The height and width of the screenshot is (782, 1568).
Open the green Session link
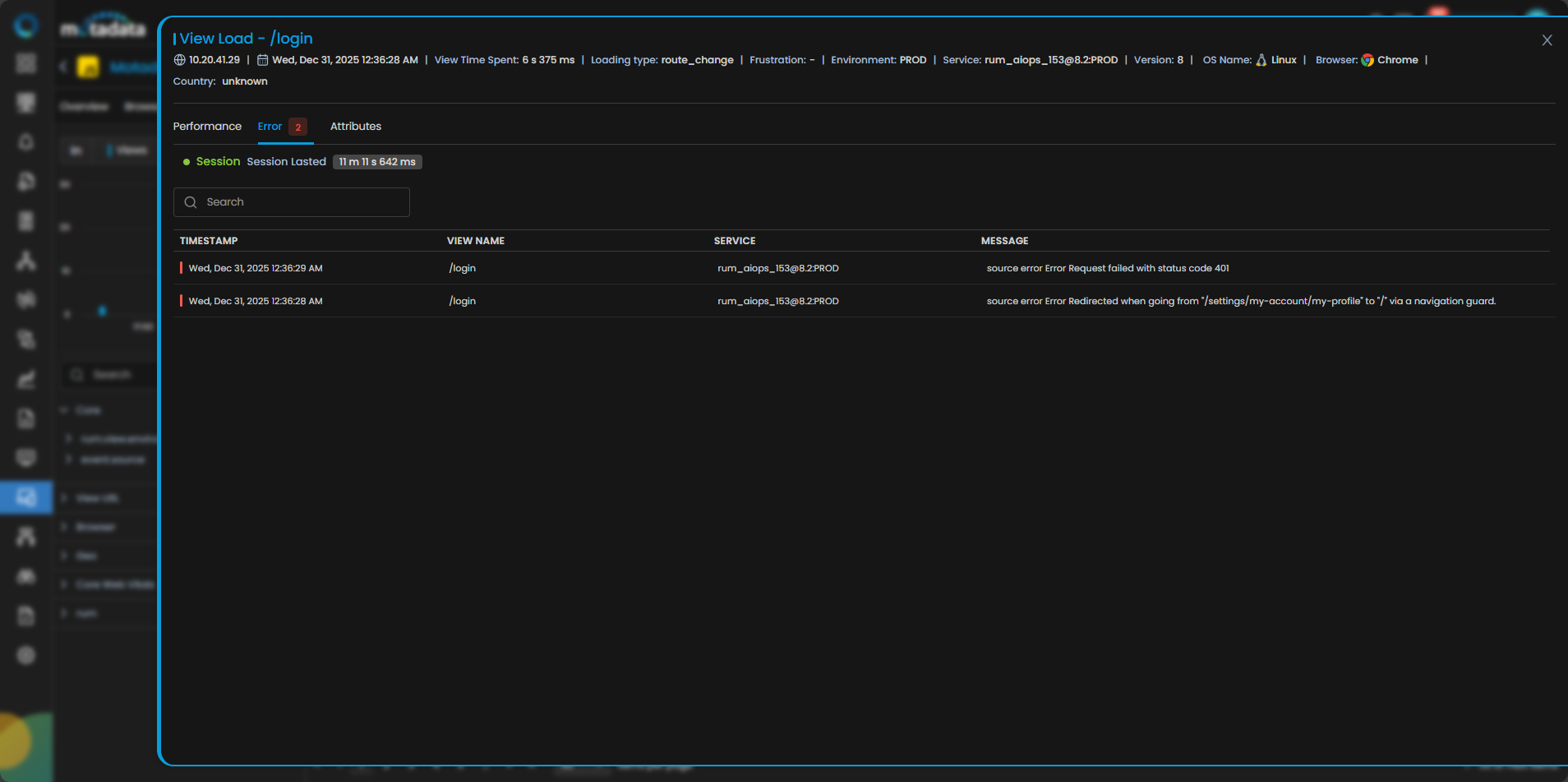click(x=218, y=162)
